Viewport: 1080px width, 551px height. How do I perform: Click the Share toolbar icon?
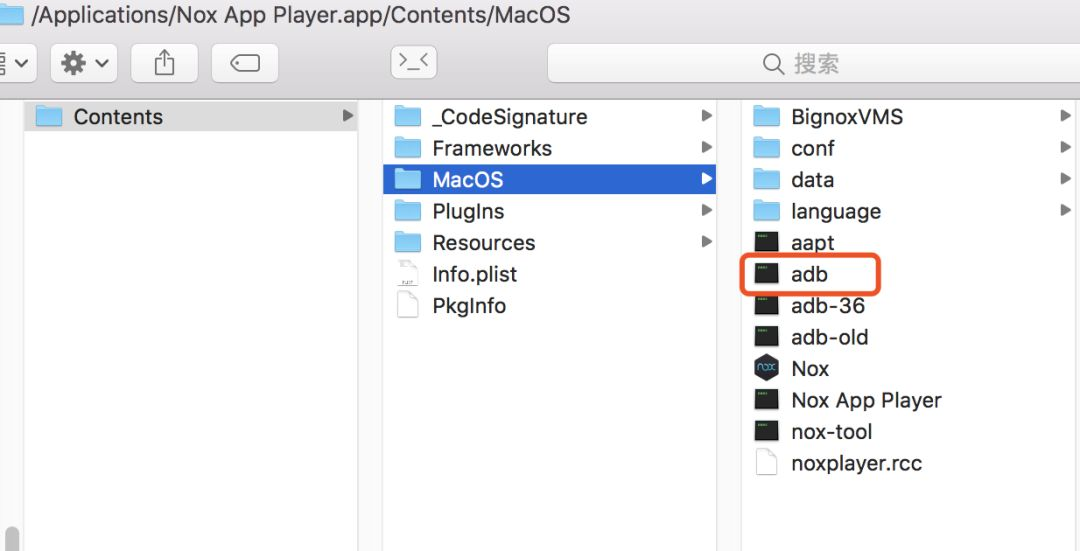coord(165,63)
